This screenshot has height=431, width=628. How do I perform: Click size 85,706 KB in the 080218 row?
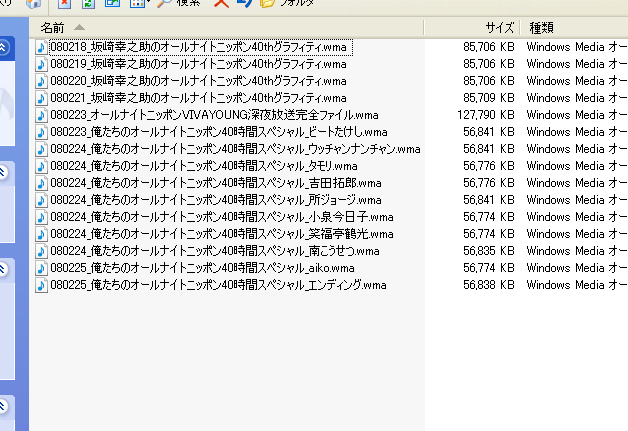(489, 47)
